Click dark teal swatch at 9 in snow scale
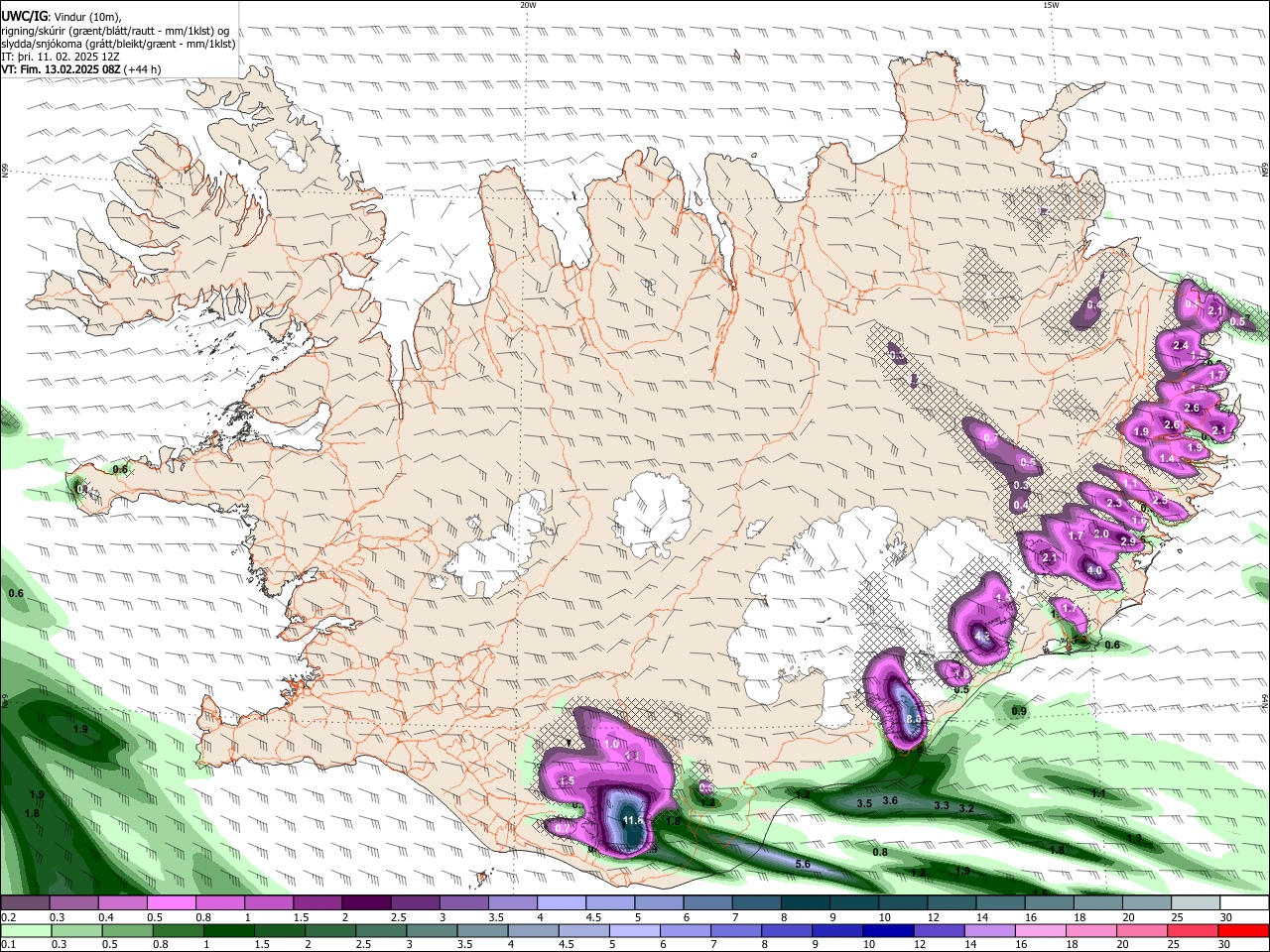This screenshot has height=952, width=1270. point(853,903)
